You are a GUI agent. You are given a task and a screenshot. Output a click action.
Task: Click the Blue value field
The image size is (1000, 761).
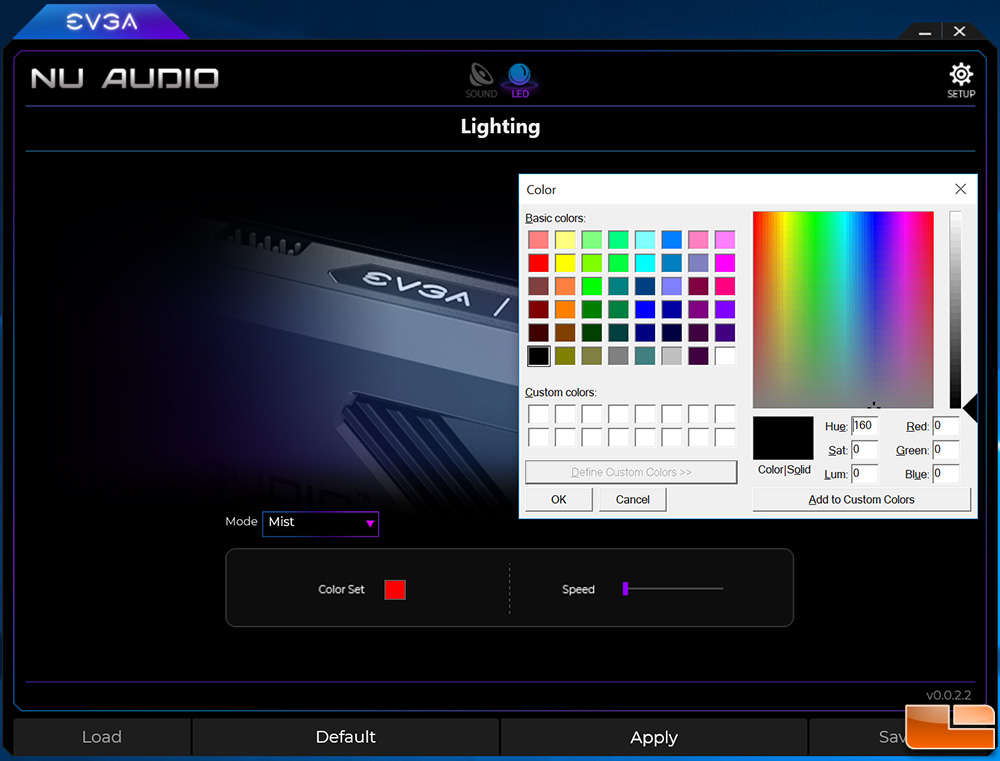click(946, 474)
